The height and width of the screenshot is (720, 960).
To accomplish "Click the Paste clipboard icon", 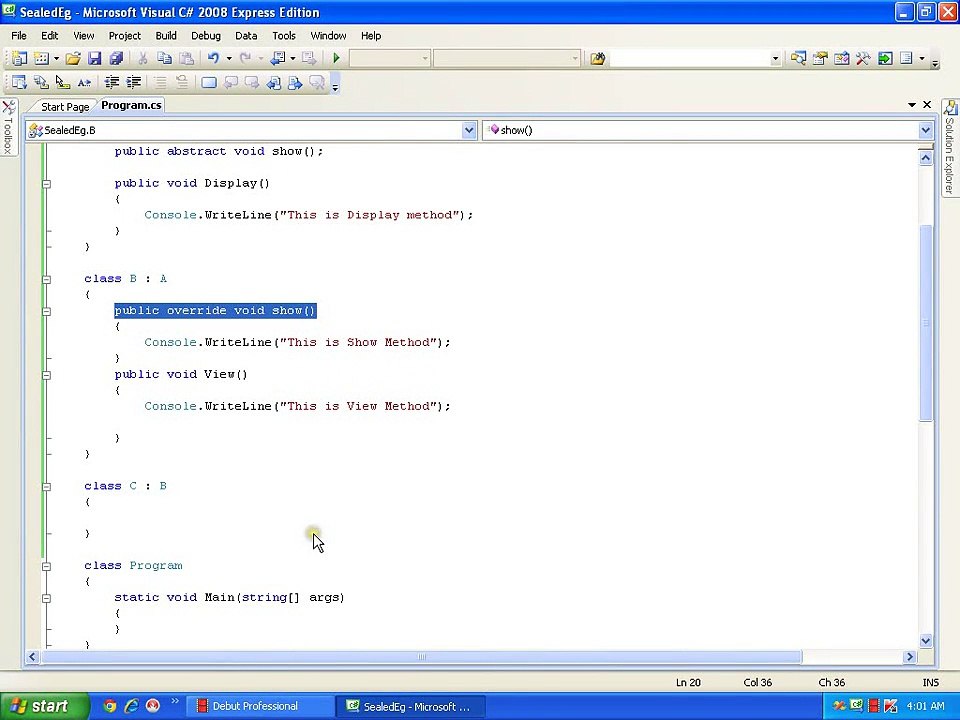I will [x=186, y=58].
